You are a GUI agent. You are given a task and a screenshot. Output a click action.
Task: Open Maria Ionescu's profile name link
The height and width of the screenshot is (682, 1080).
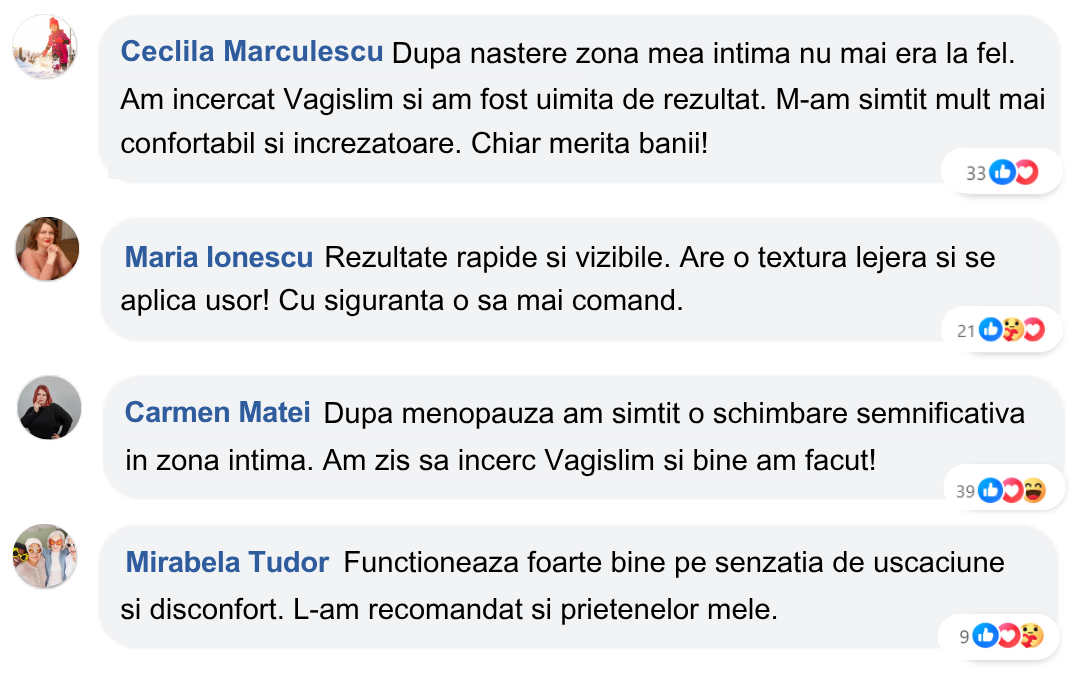click(219, 258)
